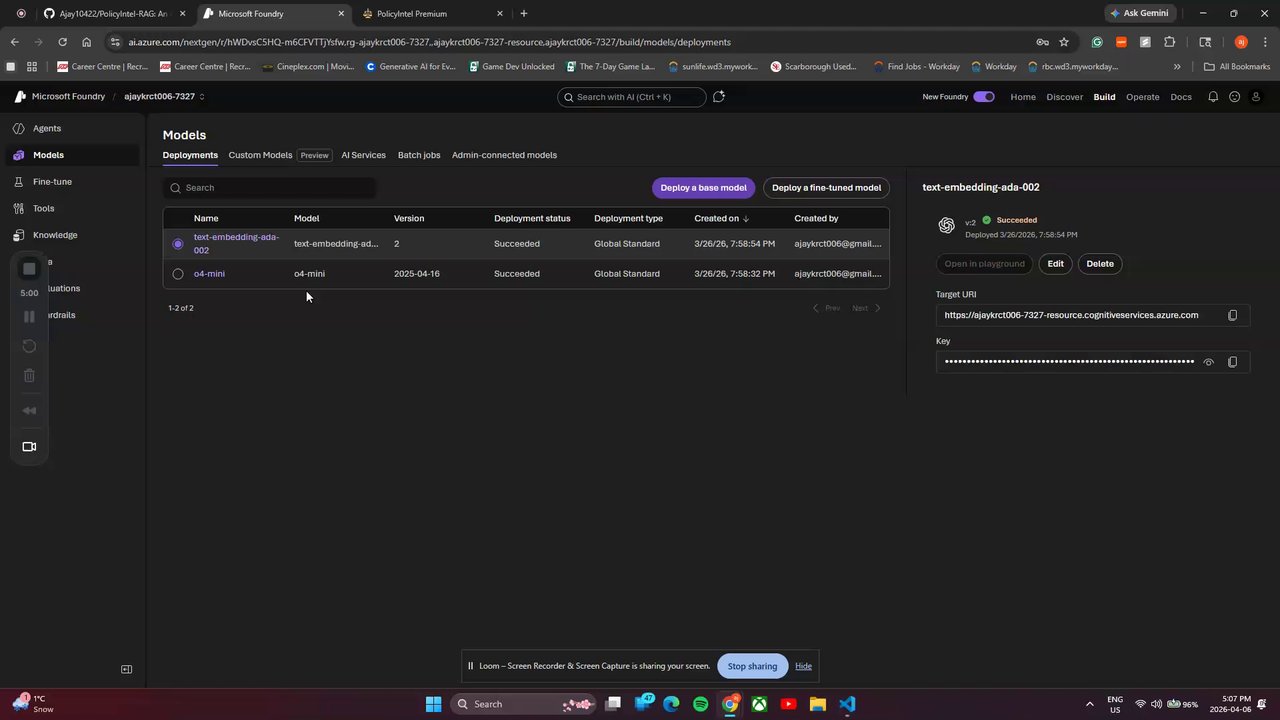Launch Spotify from the taskbar

[700, 704]
